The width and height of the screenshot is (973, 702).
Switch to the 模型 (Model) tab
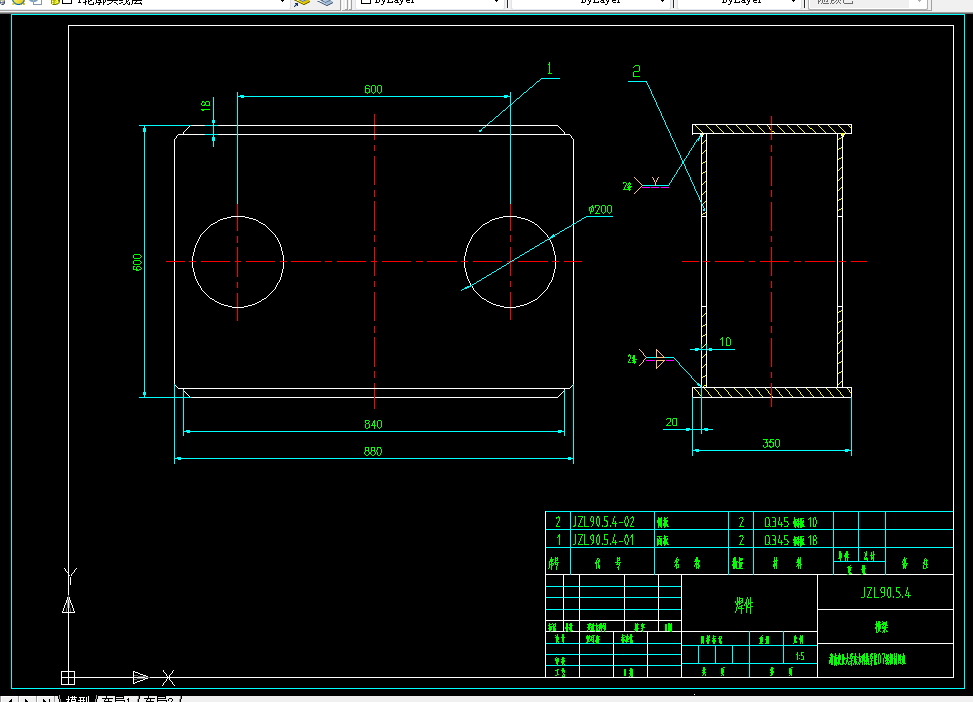pyautogui.click(x=78, y=698)
